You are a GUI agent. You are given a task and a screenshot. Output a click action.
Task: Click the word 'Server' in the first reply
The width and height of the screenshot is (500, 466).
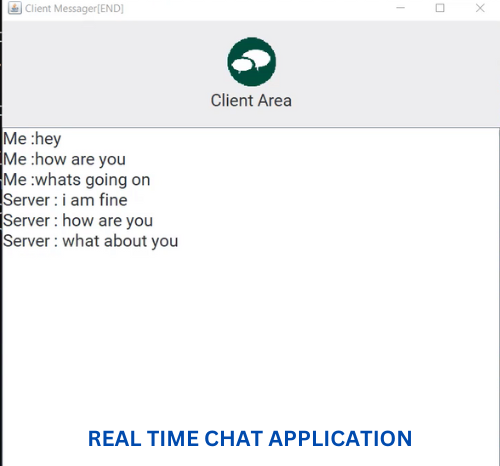27,200
